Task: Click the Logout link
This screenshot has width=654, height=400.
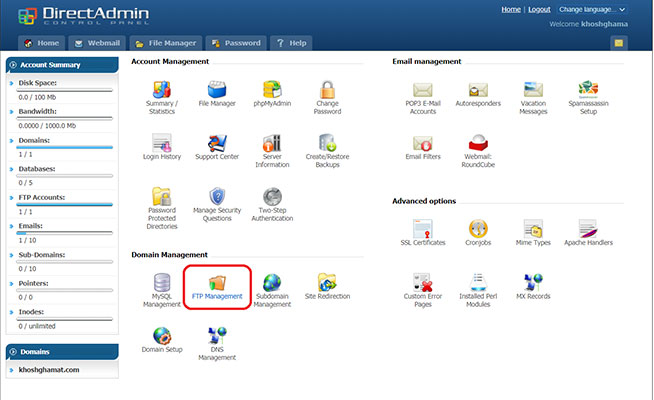Action: (x=539, y=9)
